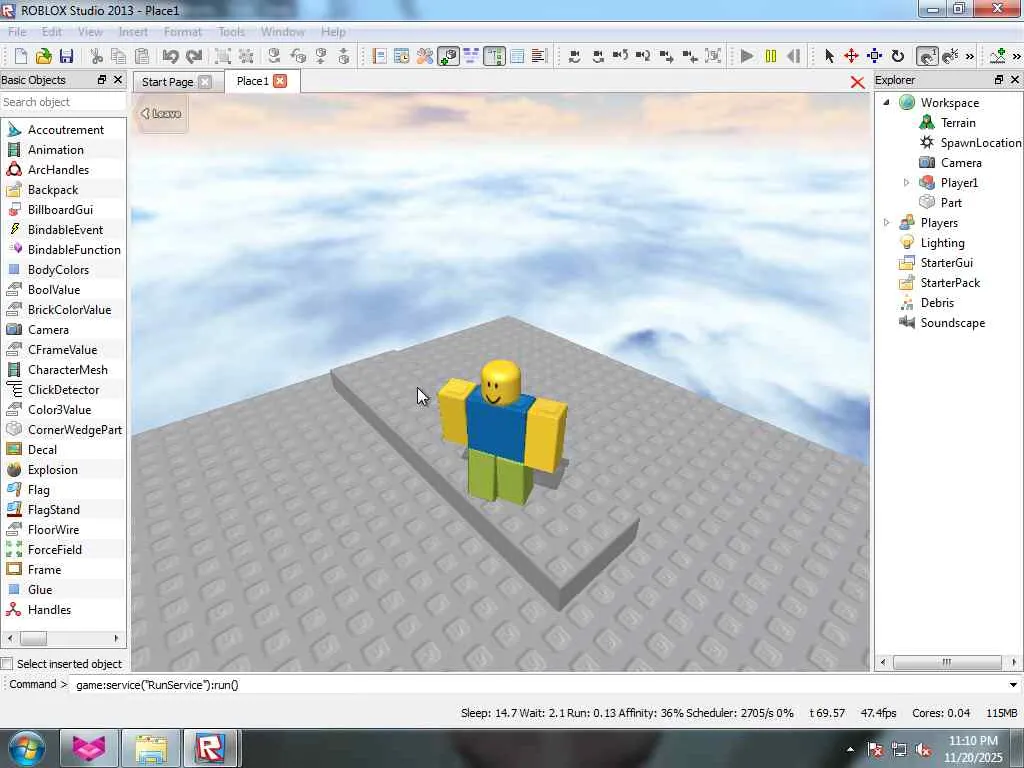The height and width of the screenshot is (768, 1024).
Task: Undo the last action
Action: coord(170,56)
